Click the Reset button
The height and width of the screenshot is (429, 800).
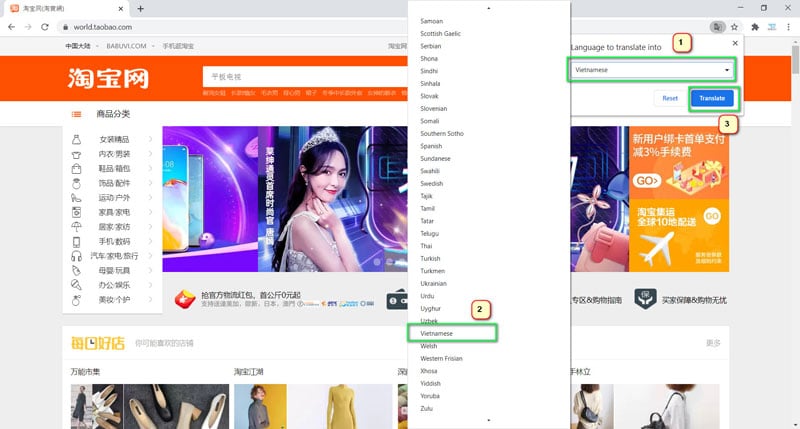point(670,98)
